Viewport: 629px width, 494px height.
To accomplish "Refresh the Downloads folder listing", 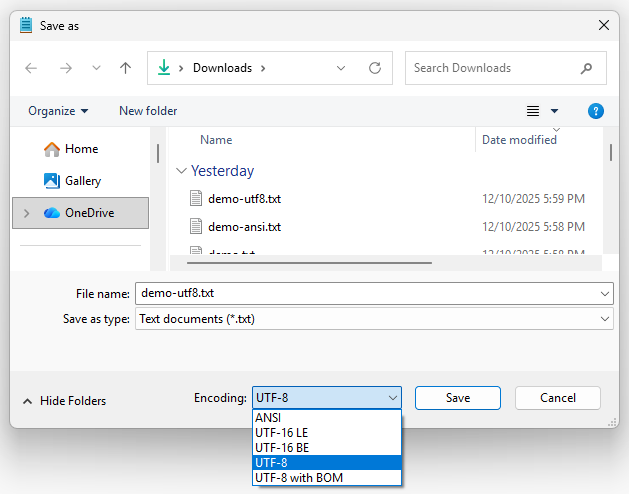I will [375, 68].
